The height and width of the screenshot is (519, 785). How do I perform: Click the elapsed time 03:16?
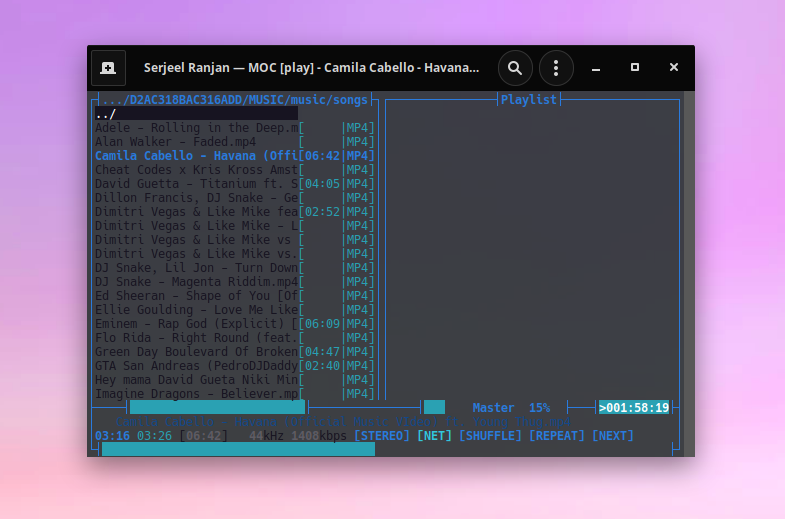click(112, 436)
